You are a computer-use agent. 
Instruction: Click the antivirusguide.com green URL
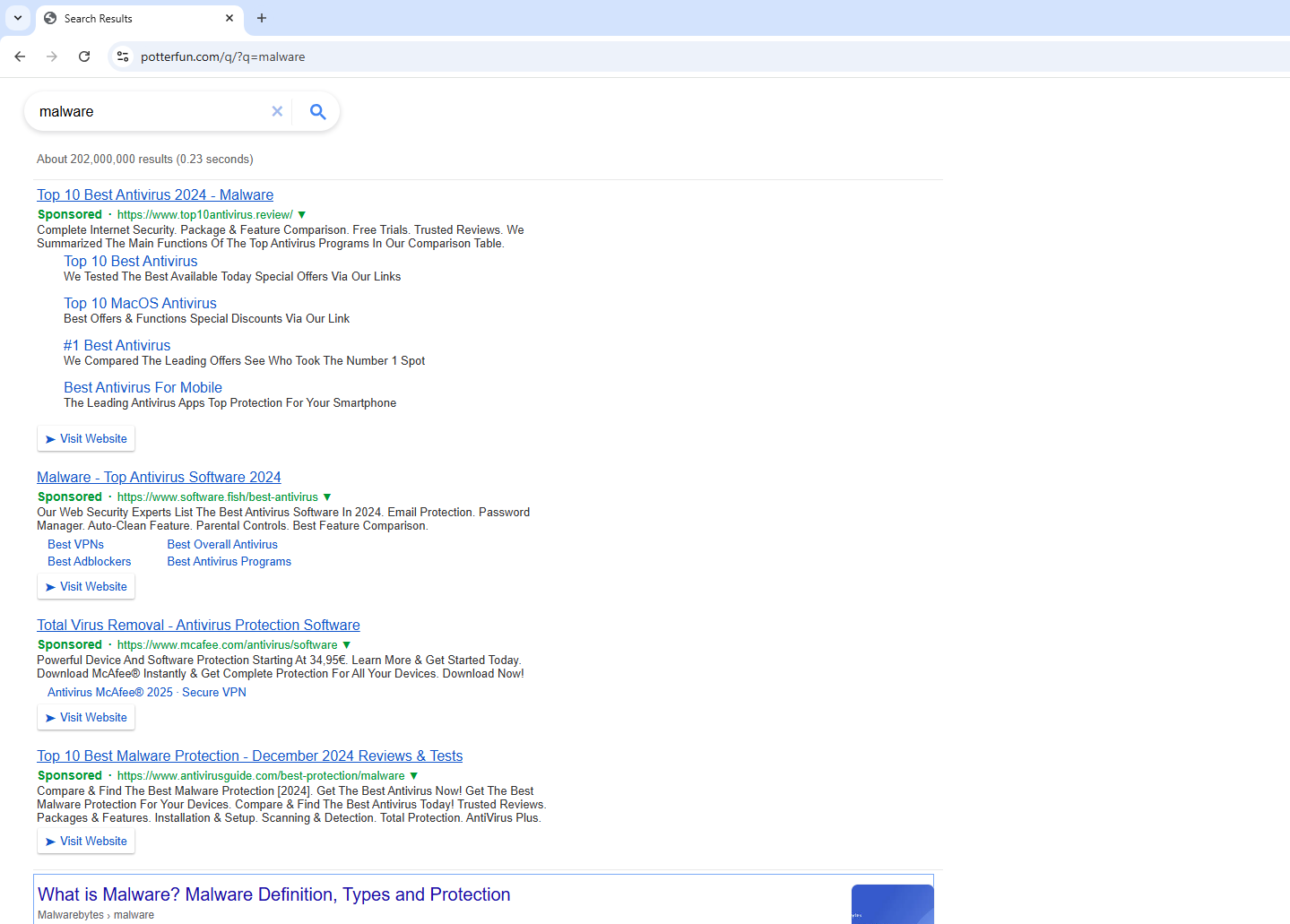click(261, 776)
